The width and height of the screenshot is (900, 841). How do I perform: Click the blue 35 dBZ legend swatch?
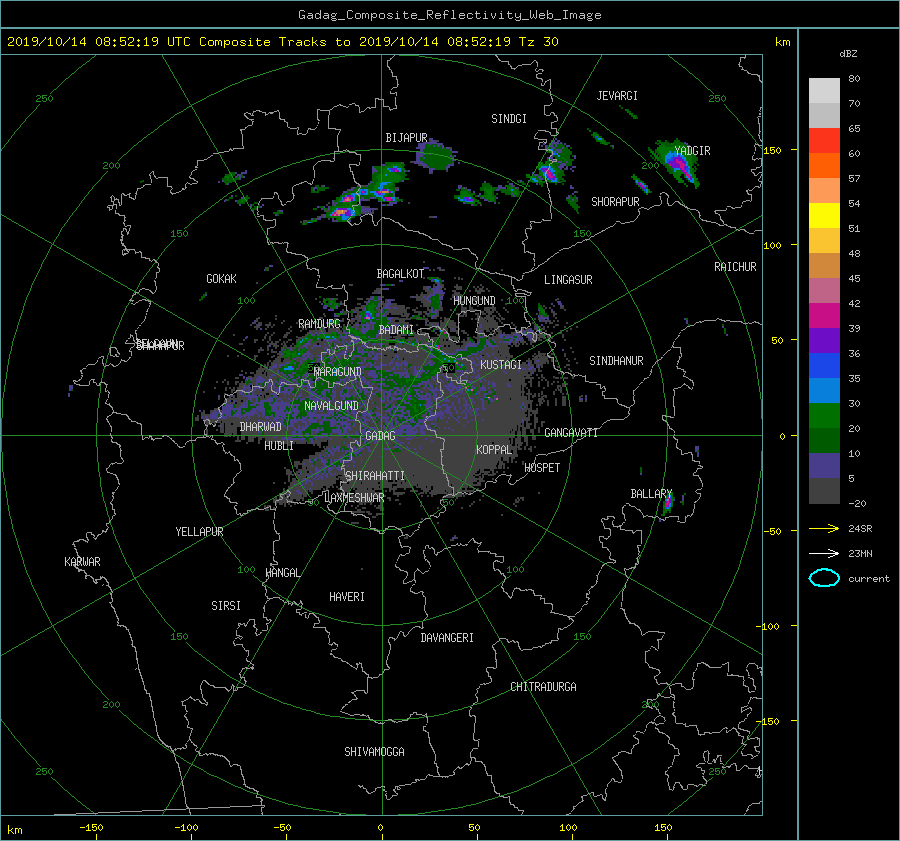point(824,366)
